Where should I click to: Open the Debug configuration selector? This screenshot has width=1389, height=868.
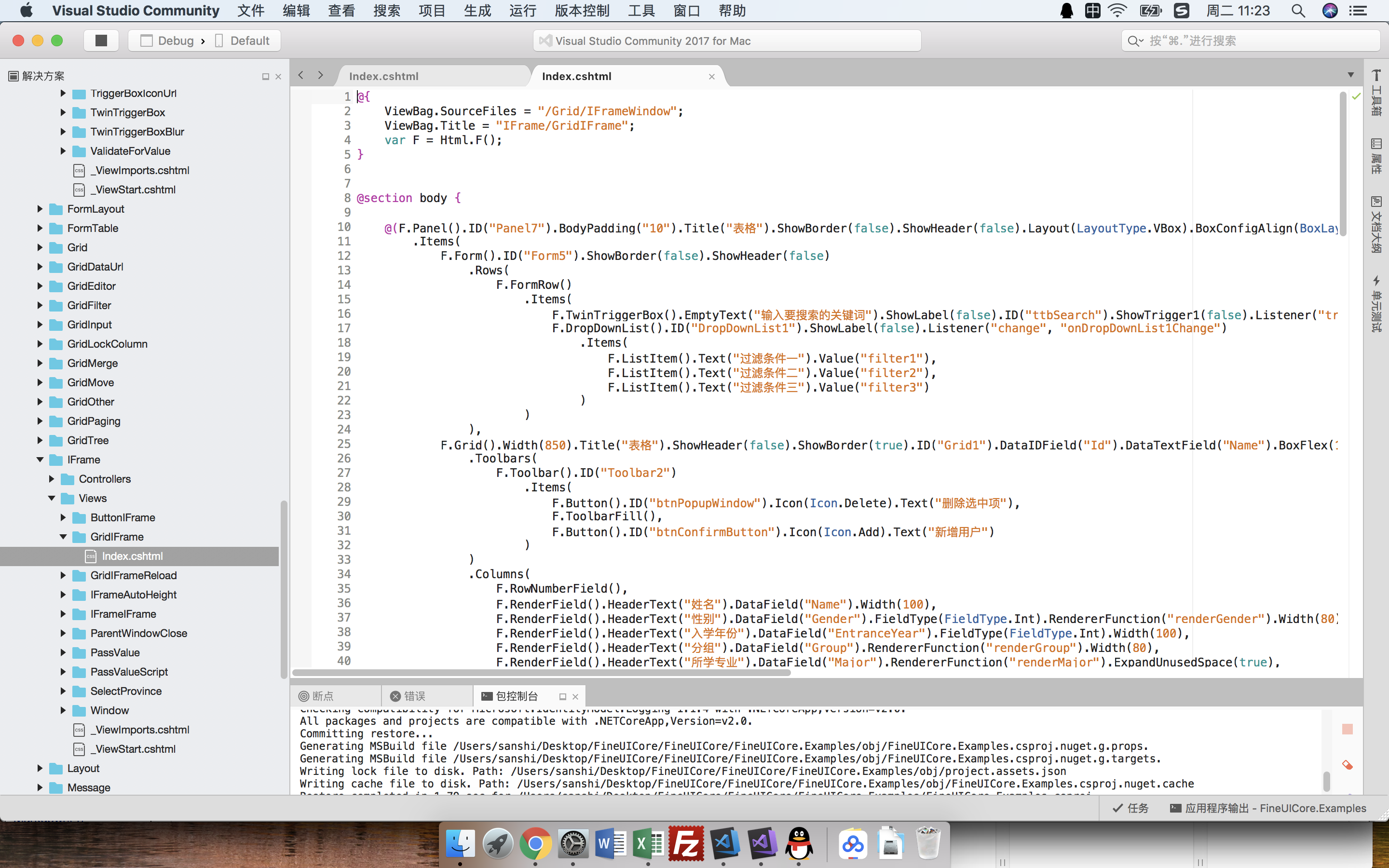pos(175,41)
